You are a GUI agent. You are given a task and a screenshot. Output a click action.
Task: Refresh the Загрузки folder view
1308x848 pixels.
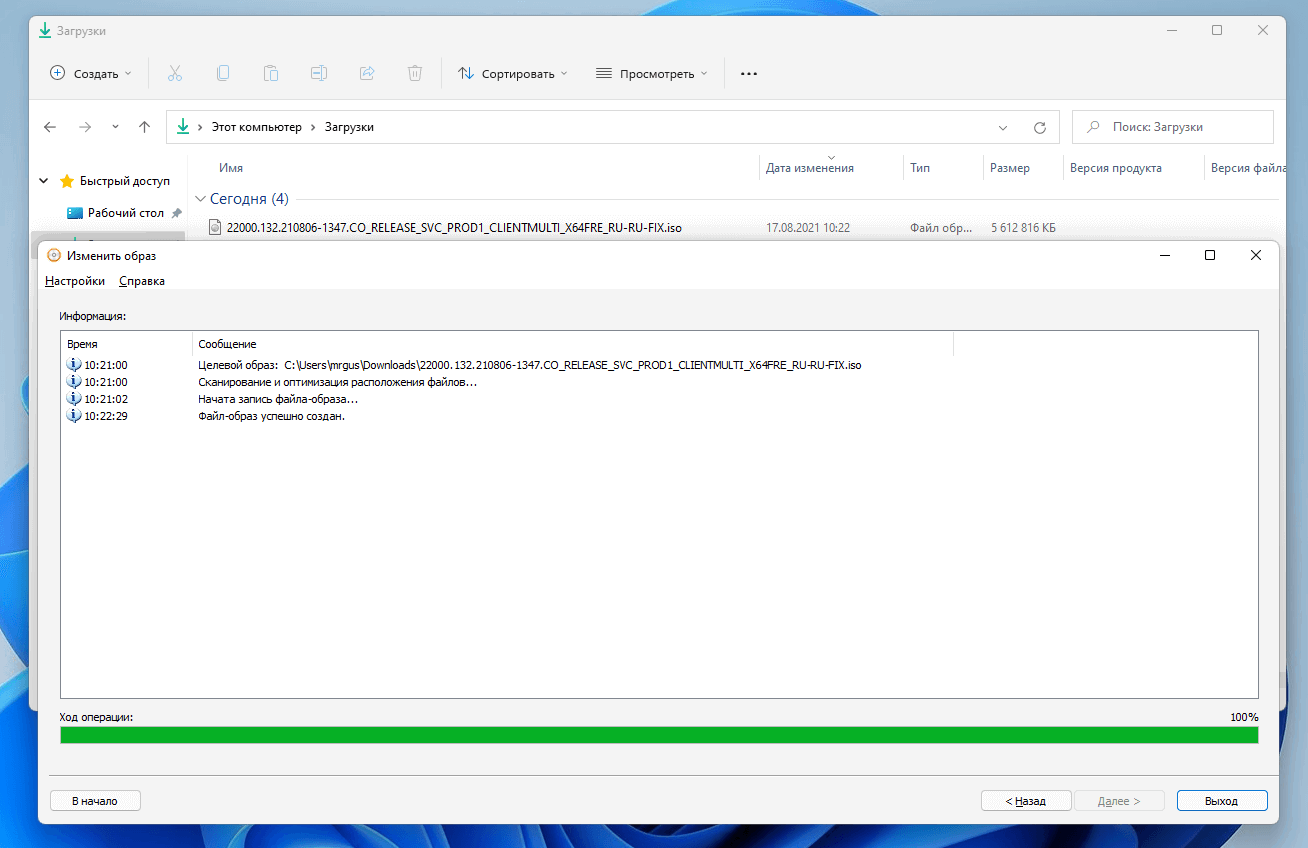pyautogui.click(x=1040, y=127)
